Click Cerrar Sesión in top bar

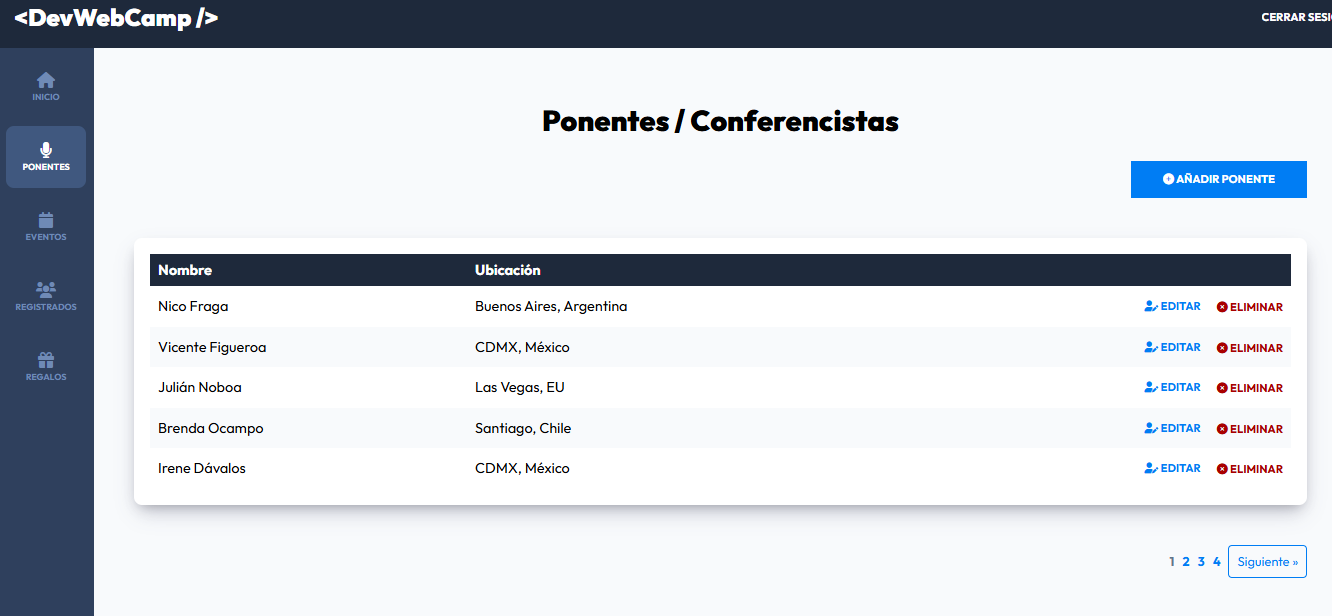[1298, 17]
